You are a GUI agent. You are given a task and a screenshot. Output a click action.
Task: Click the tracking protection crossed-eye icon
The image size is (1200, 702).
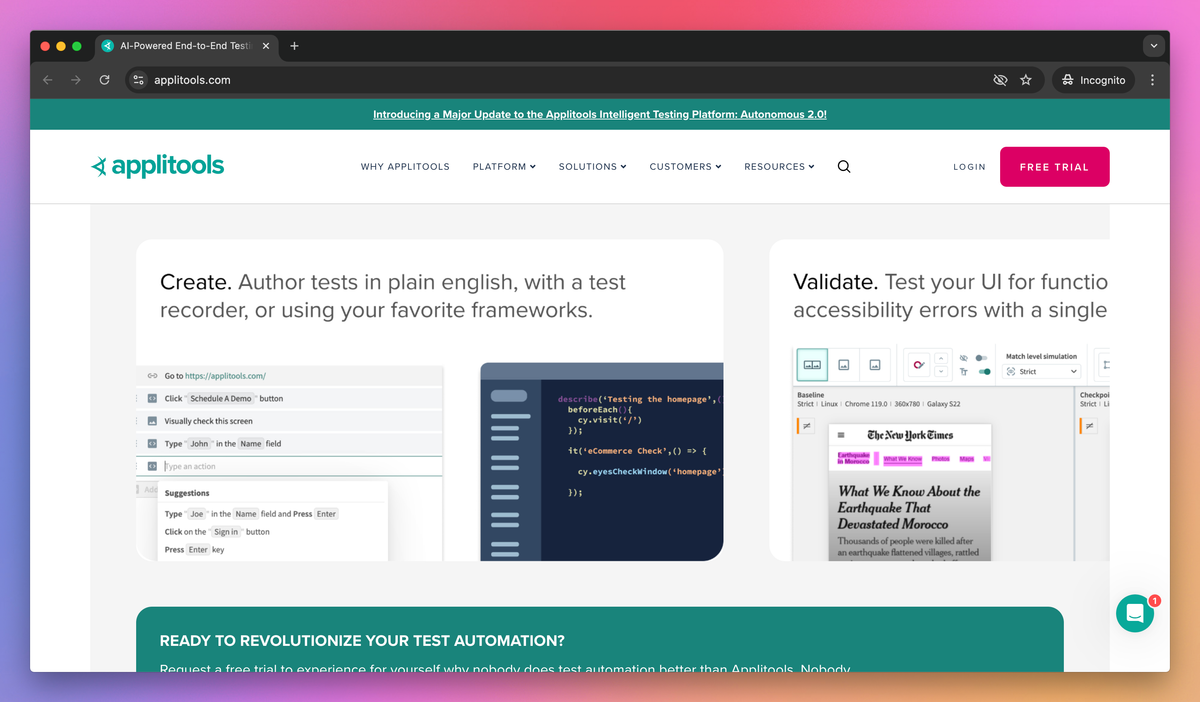pyautogui.click(x=1000, y=80)
